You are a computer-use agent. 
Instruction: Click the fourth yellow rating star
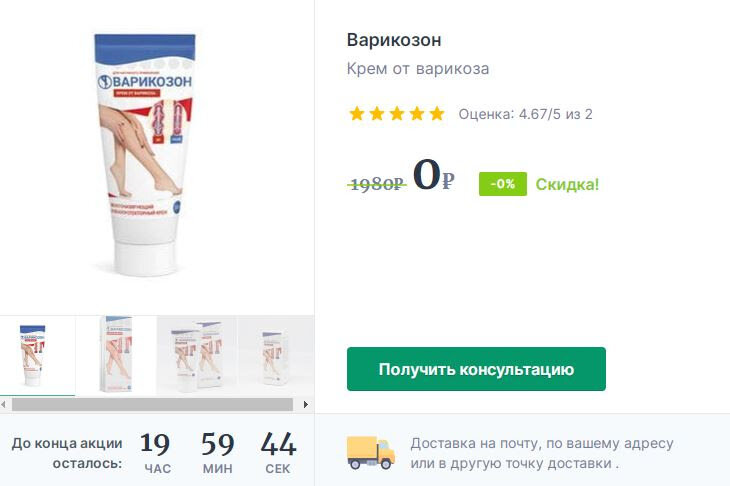417,113
